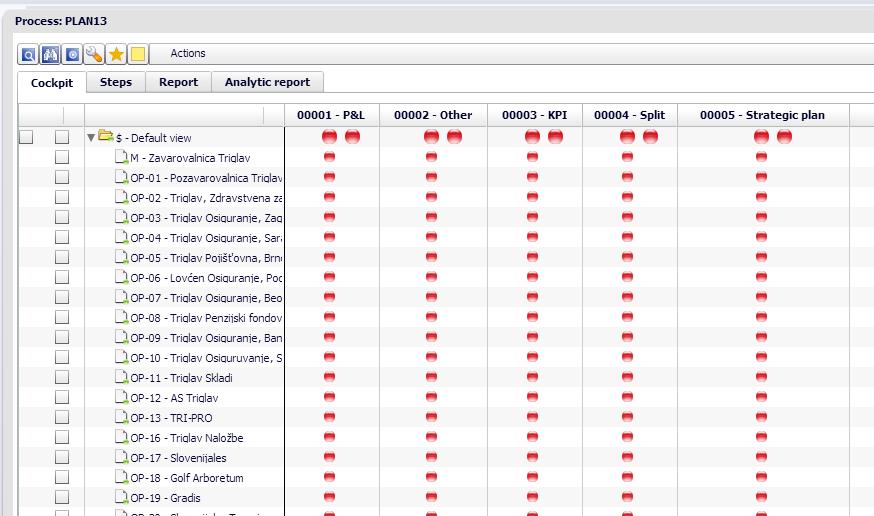Check the OP-01 row checkbox

(x=62, y=177)
